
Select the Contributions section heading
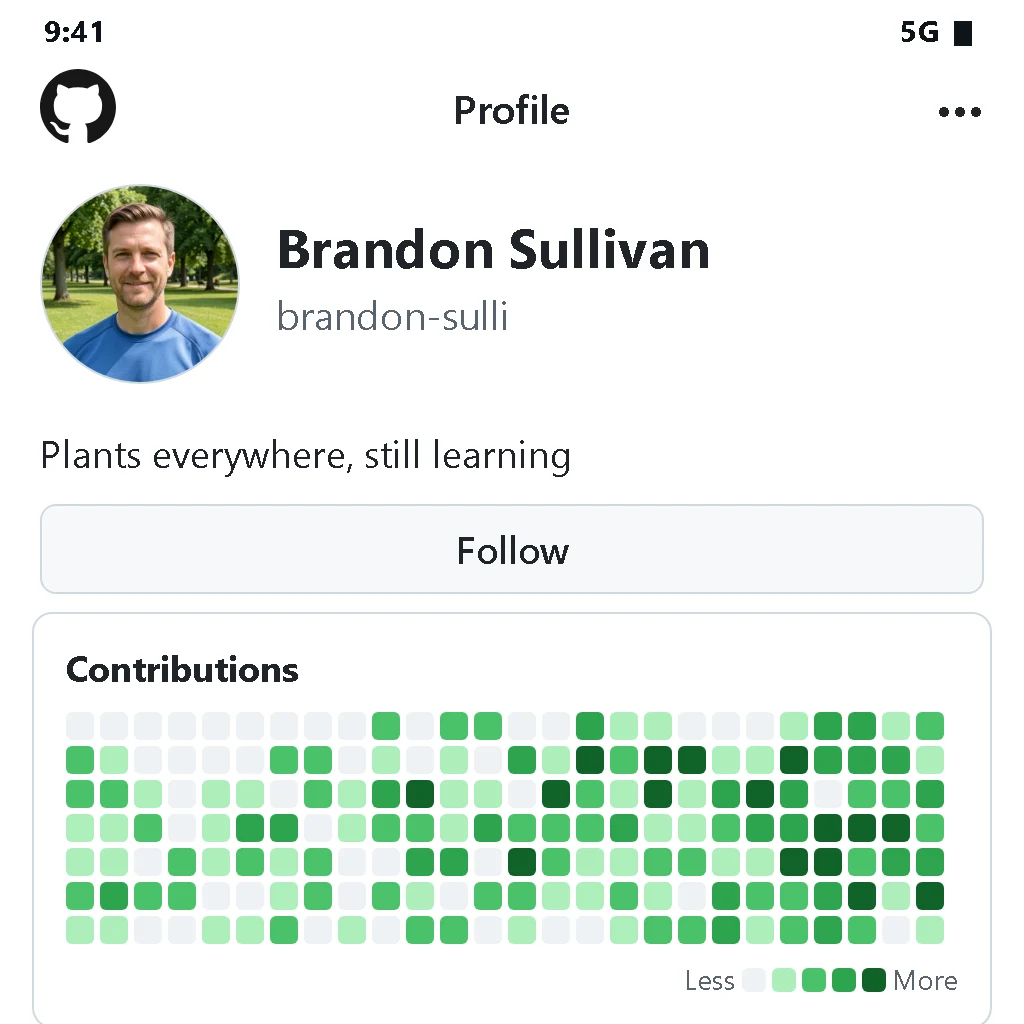[182, 670]
